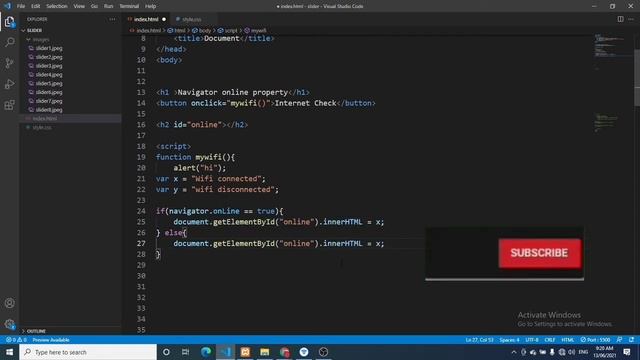Change the UTF-8 encoding setting

click(532, 340)
